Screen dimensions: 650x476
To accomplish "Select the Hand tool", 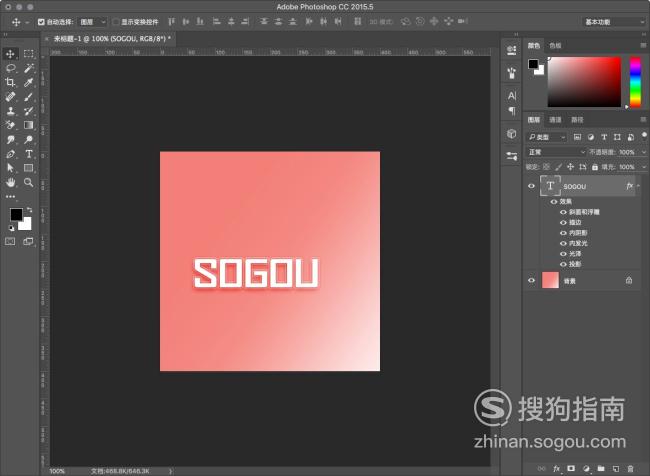I will coord(10,182).
